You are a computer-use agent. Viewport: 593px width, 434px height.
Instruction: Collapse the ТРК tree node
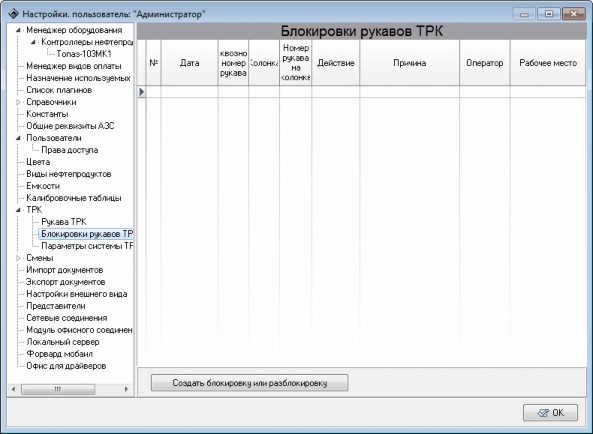tap(18, 210)
